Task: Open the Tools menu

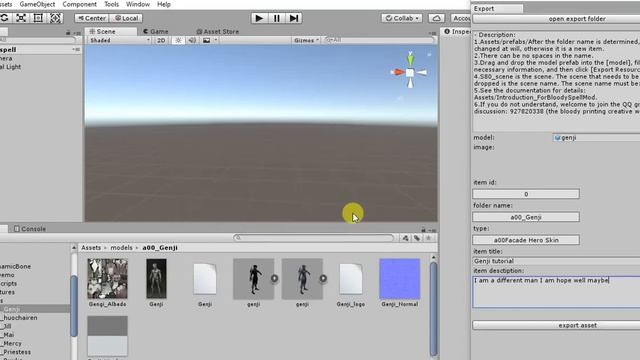Action: click(111, 4)
